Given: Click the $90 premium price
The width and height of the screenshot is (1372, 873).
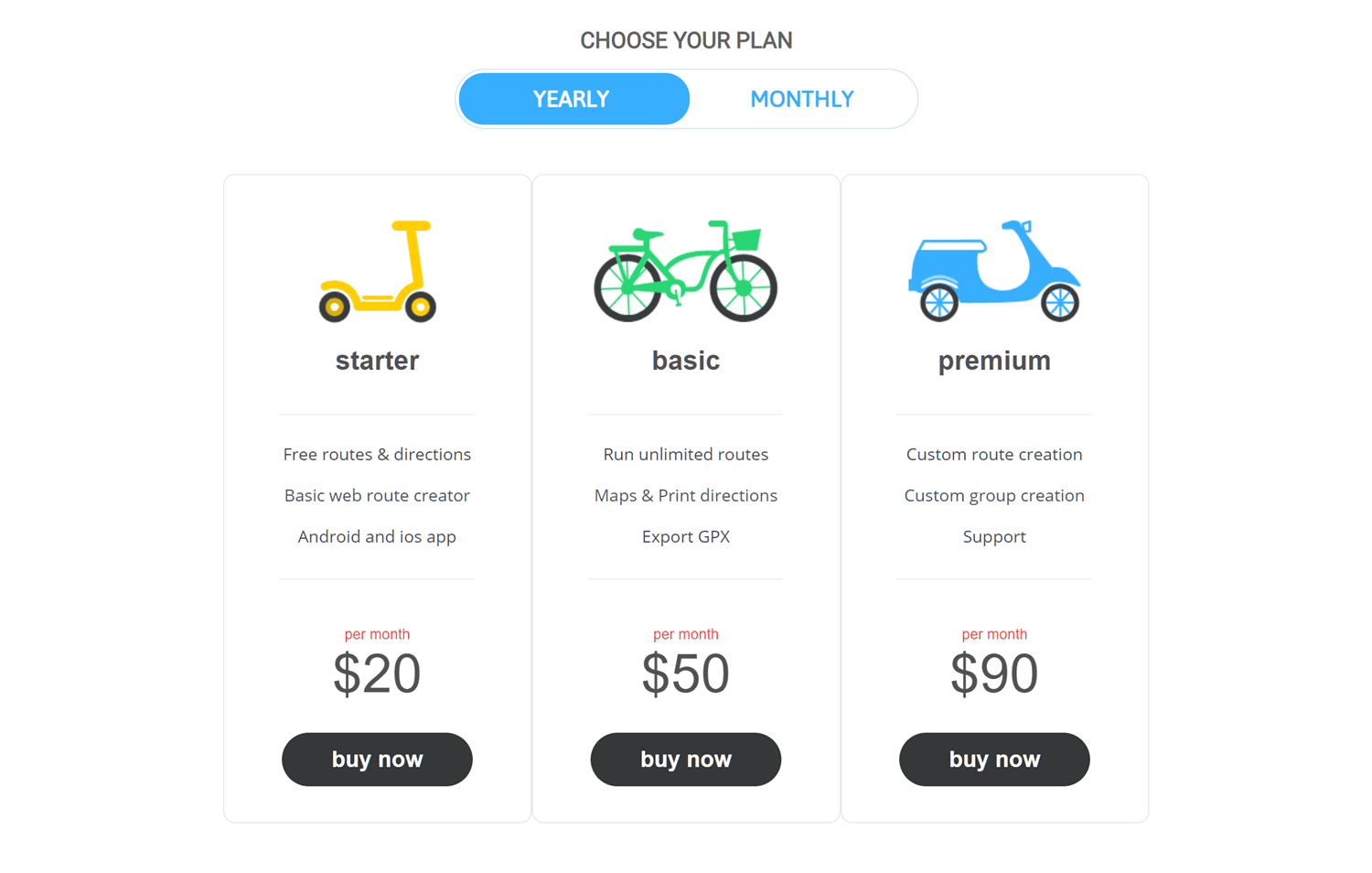Looking at the screenshot, I should coord(994,674).
